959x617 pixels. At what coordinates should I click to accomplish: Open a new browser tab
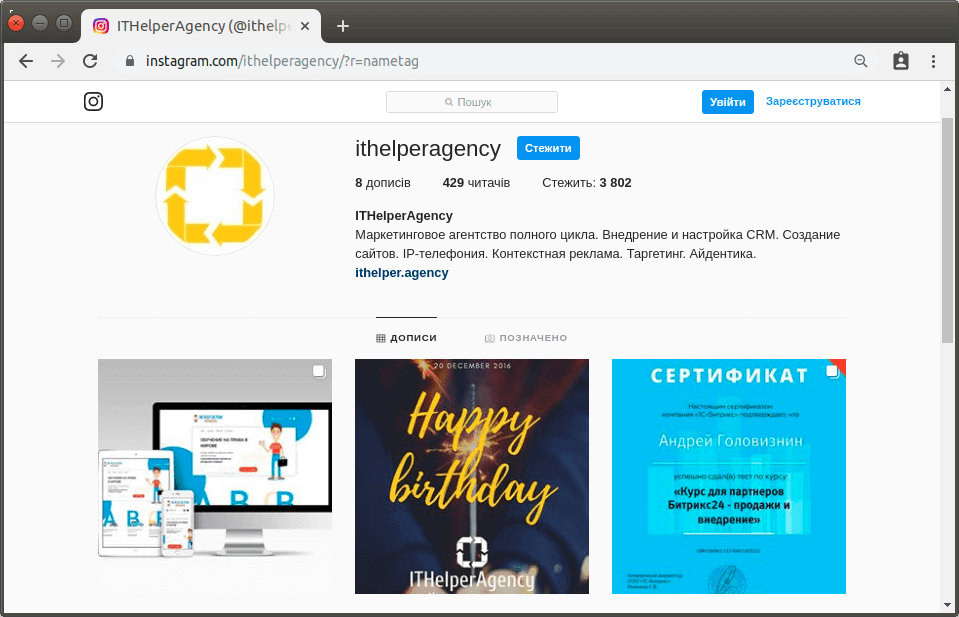click(x=343, y=26)
